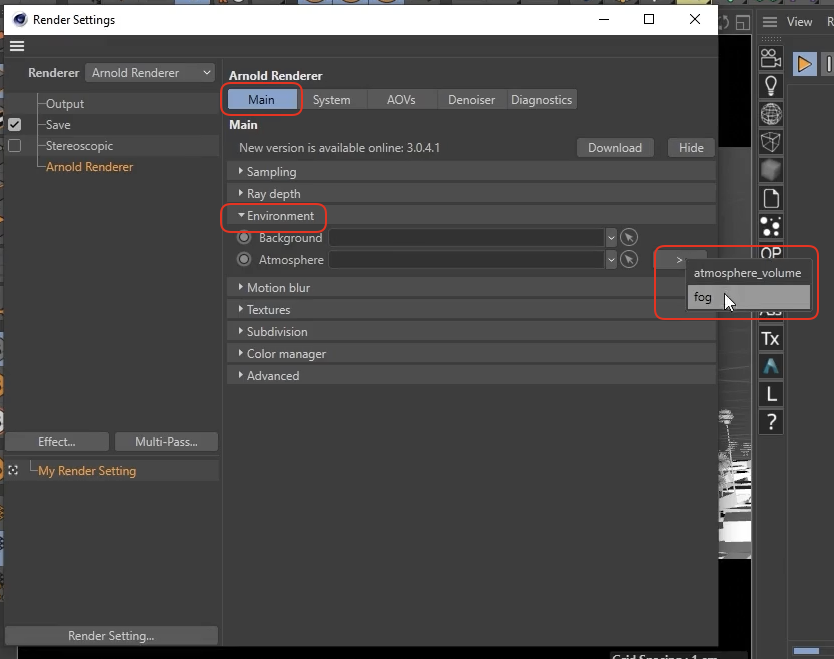834x659 pixels.
Task: Pick the Atmosphere shader with picker icon
Action: [629, 260]
